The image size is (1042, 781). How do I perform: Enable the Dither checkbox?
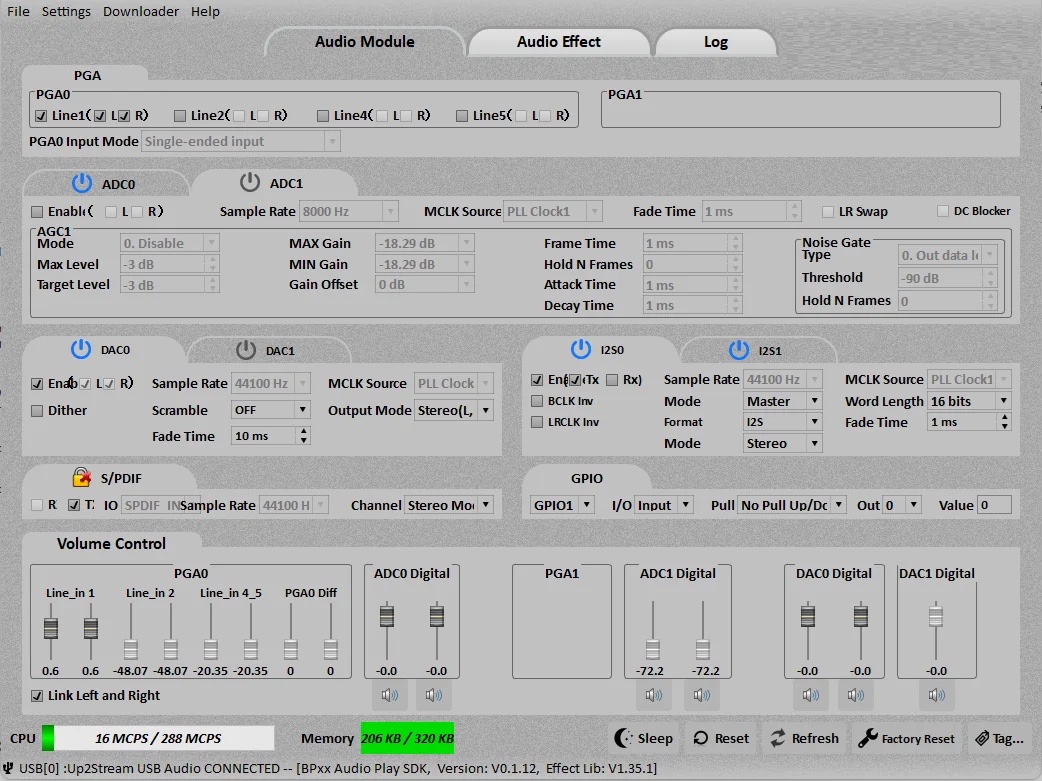coord(38,410)
